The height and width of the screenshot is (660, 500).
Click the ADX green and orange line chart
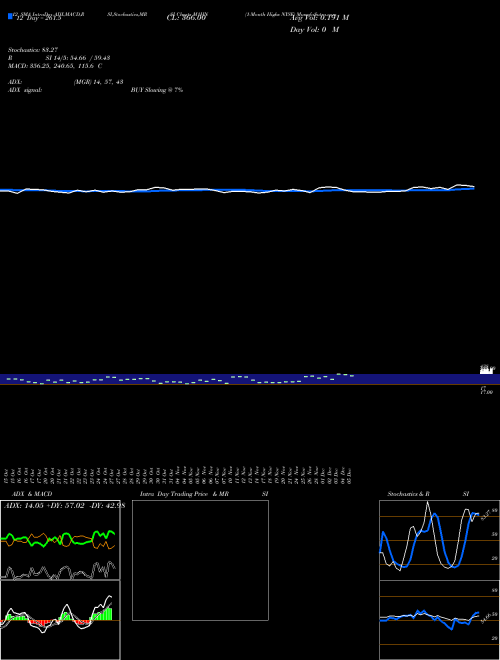60,540
